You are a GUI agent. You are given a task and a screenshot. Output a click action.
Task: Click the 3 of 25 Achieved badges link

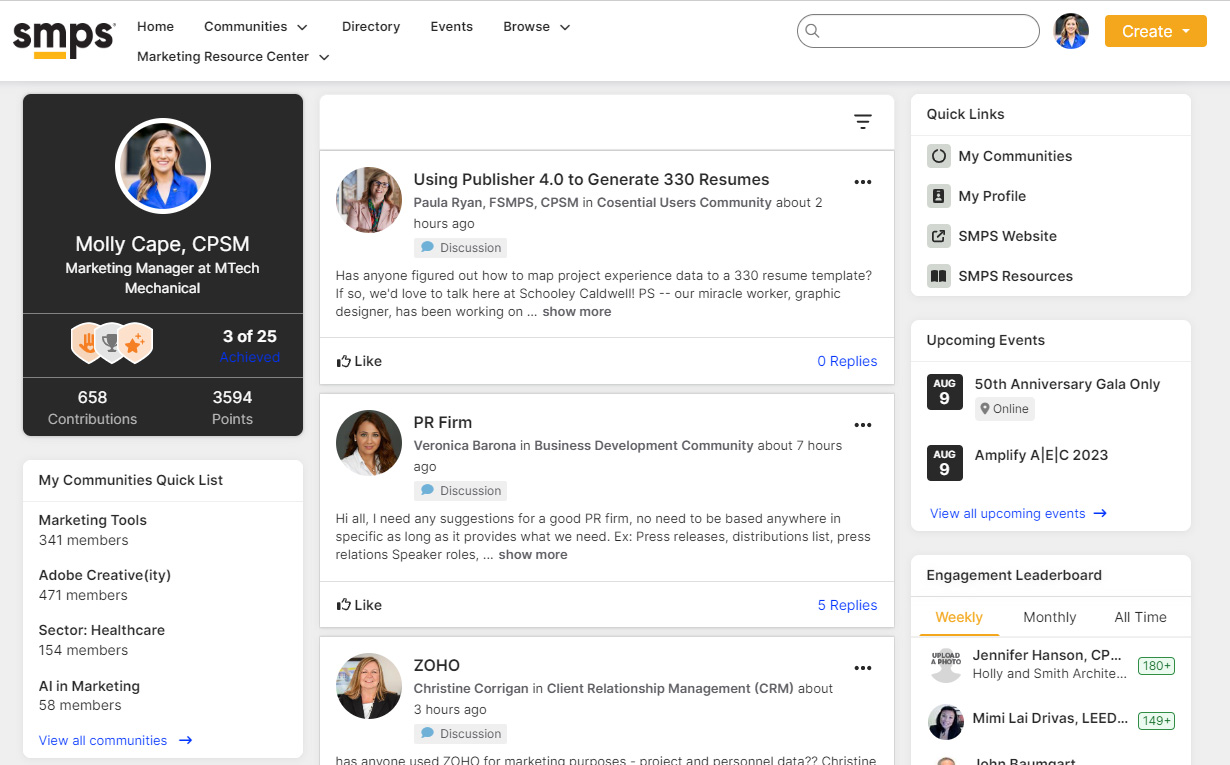coord(249,346)
